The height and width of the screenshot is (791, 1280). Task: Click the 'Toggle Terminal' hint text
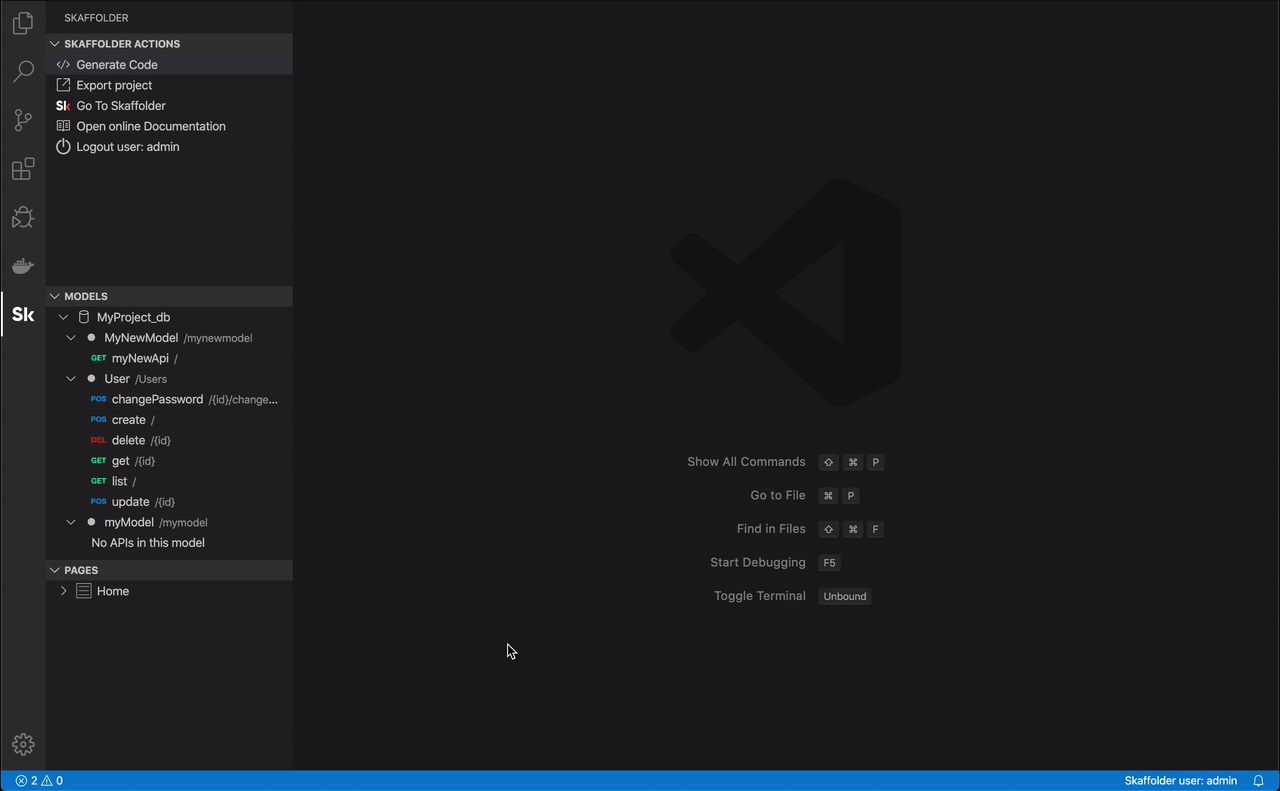(760, 596)
